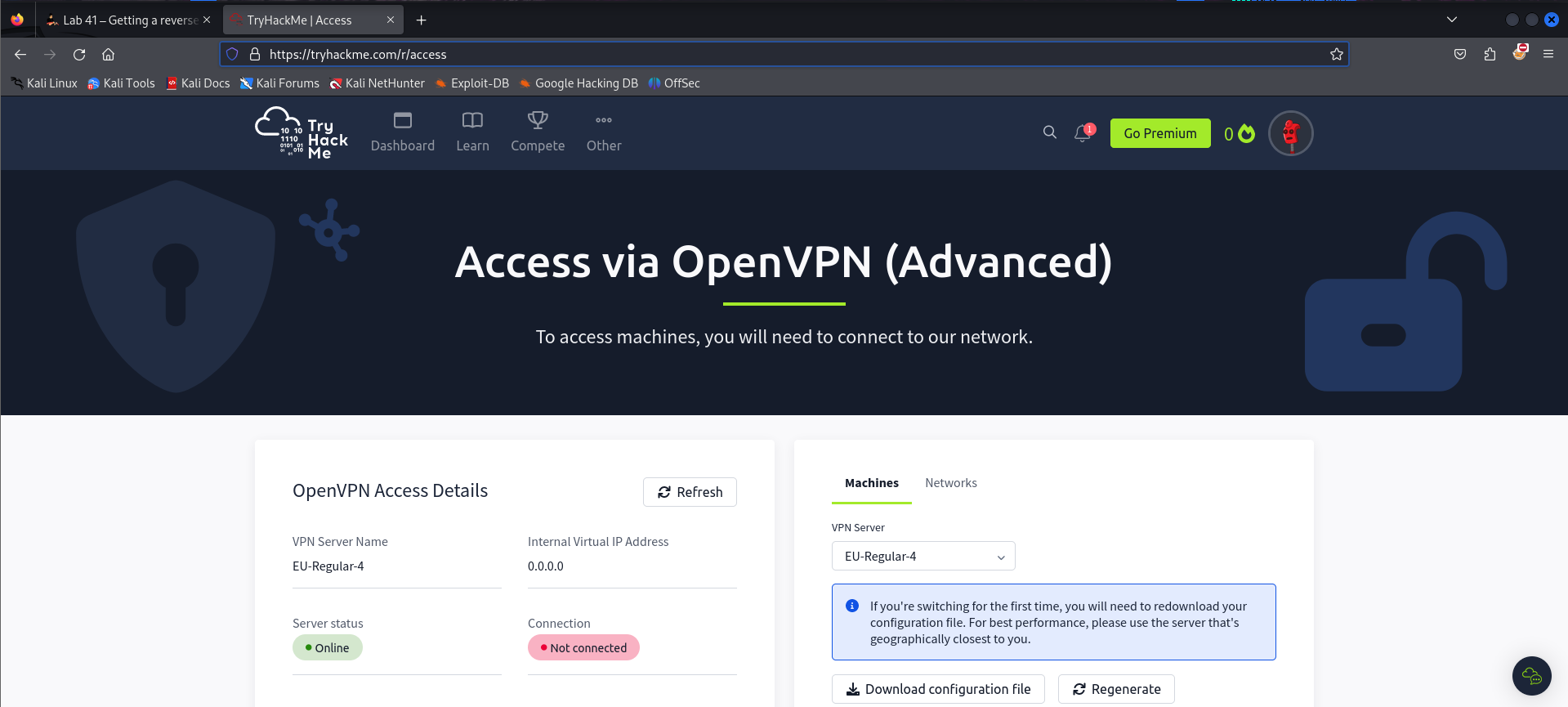Open the Extensions puzzle icon
This screenshot has width=1568, height=707.
point(1490,54)
